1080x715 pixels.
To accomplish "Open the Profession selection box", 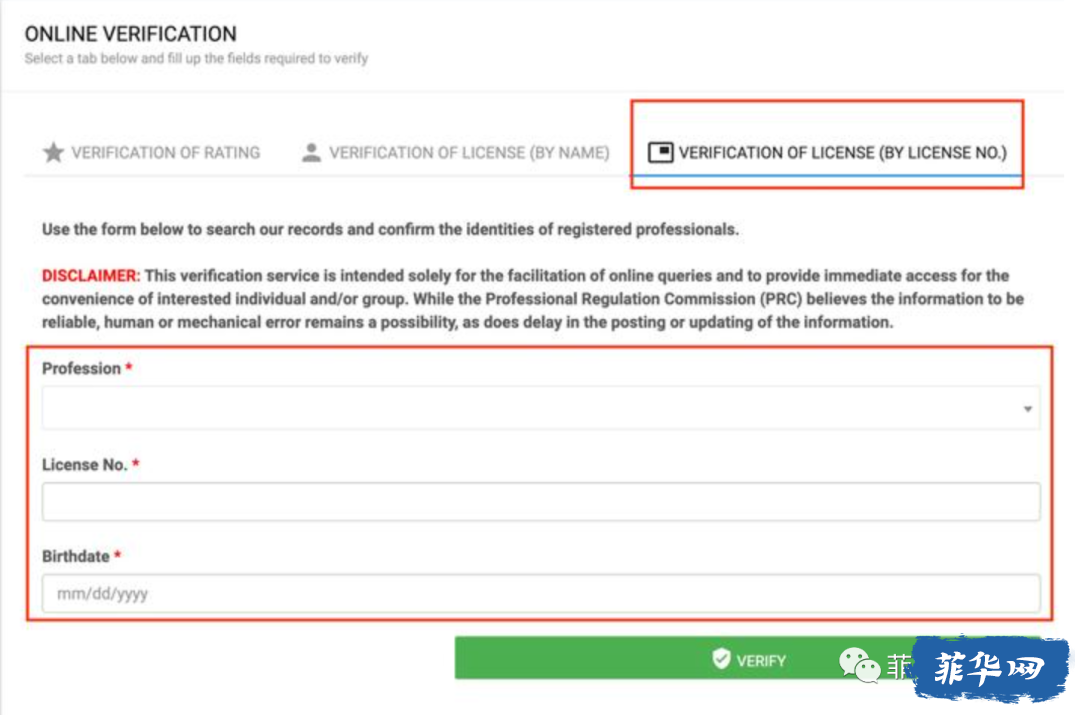I will coord(541,408).
